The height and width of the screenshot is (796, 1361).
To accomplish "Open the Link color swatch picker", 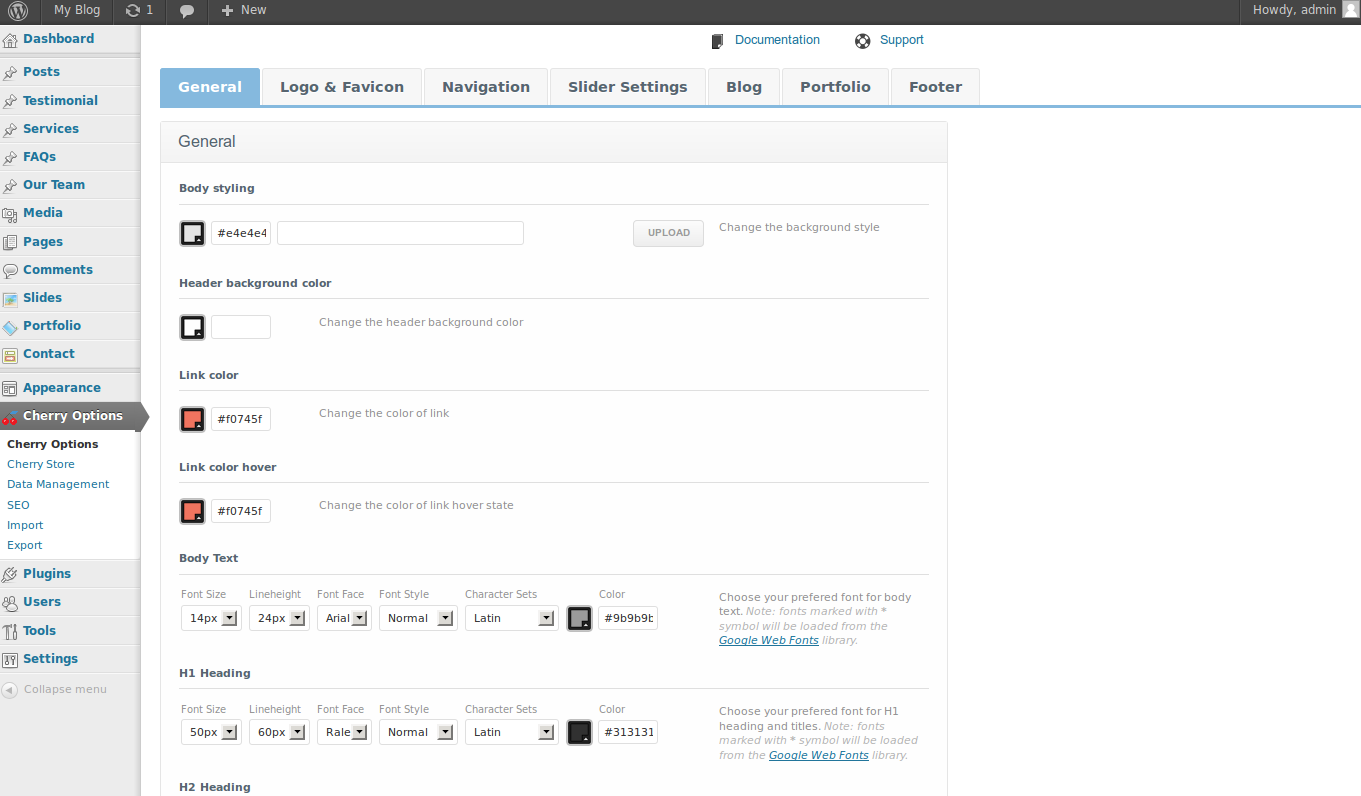I will point(192,419).
